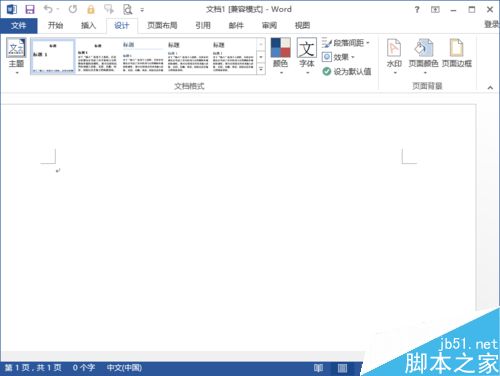Open the 段落间距 paragraph spacing dropdown
Image resolution: width=500 pixels, height=376 pixels.
point(346,43)
